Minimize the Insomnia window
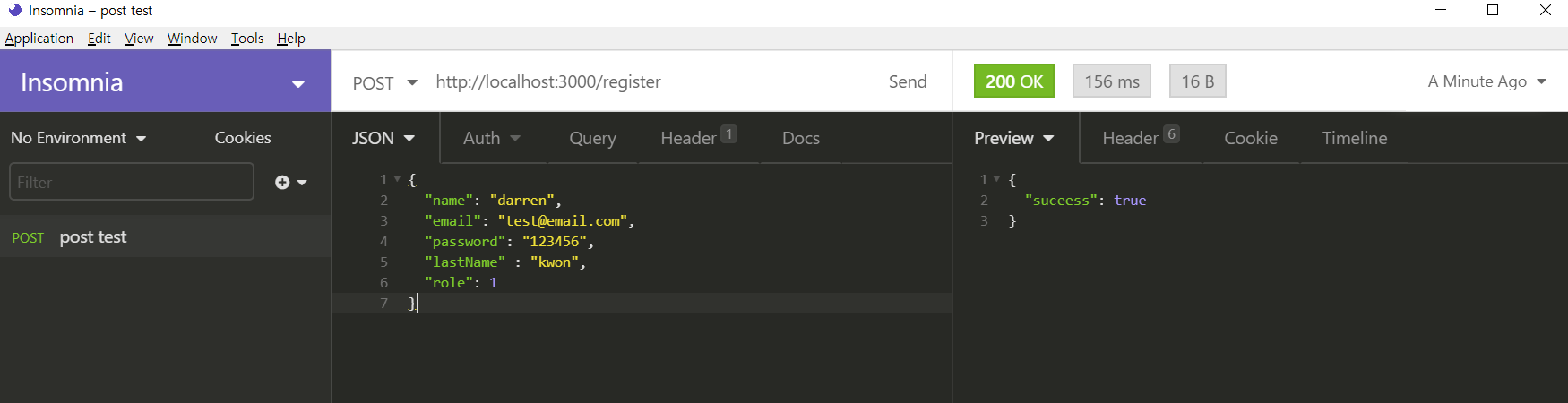This screenshot has width=1568, height=403. [1441, 10]
